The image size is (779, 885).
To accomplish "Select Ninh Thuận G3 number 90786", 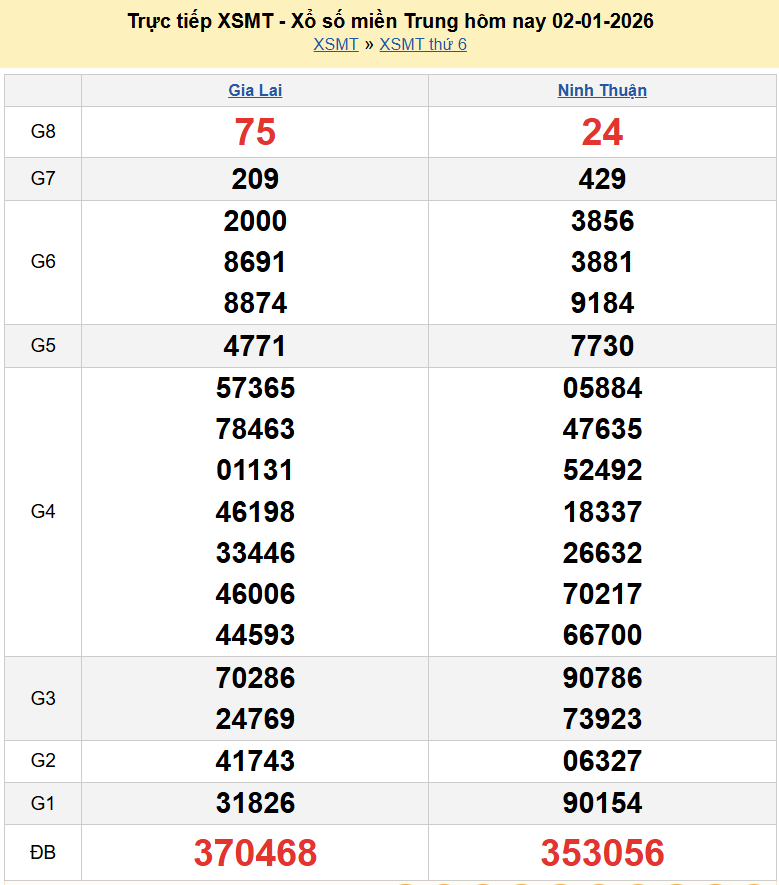I will (x=602, y=678).
